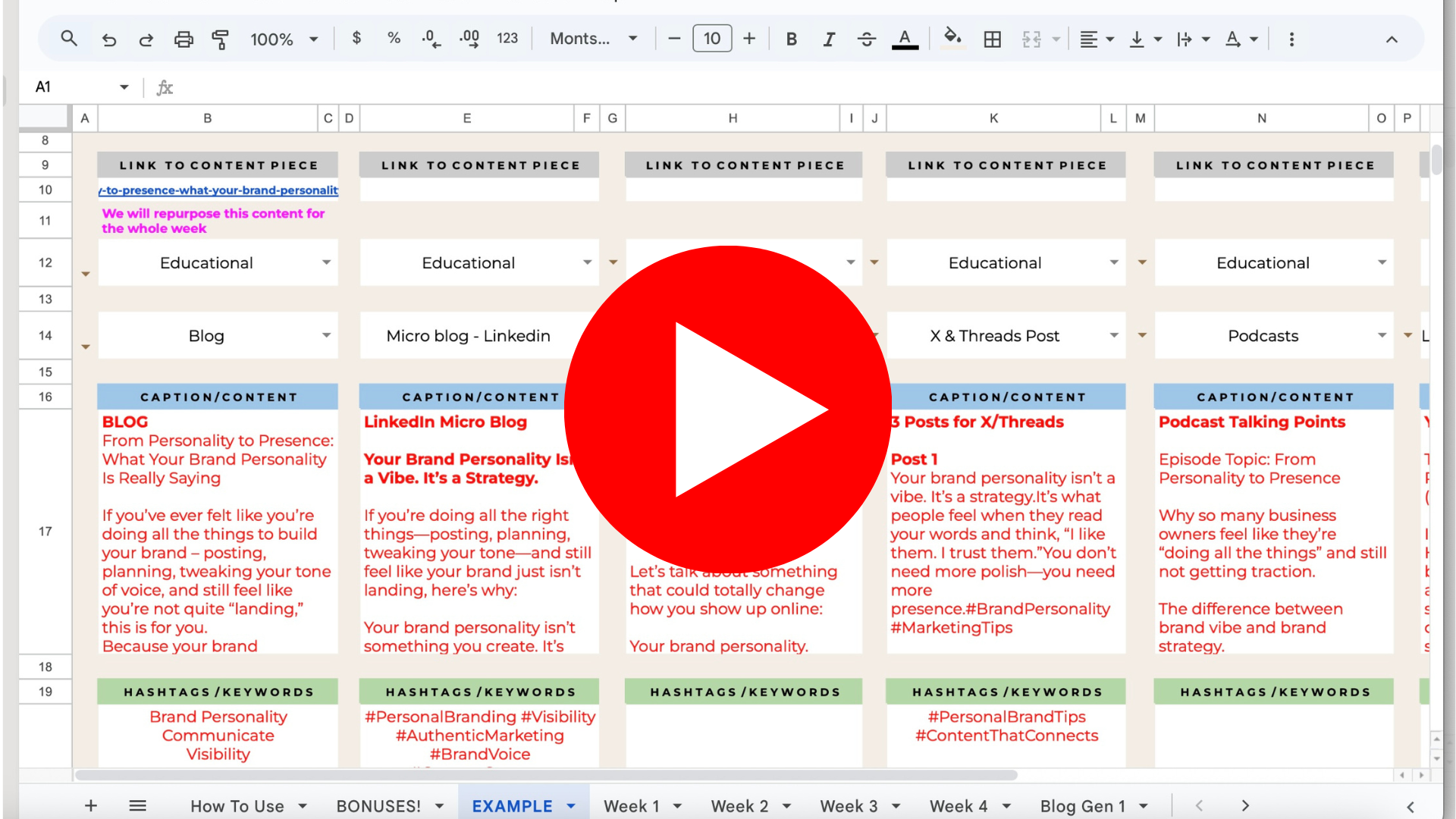Click the print icon
Screen dimensions: 1456x819
[x=184, y=39]
